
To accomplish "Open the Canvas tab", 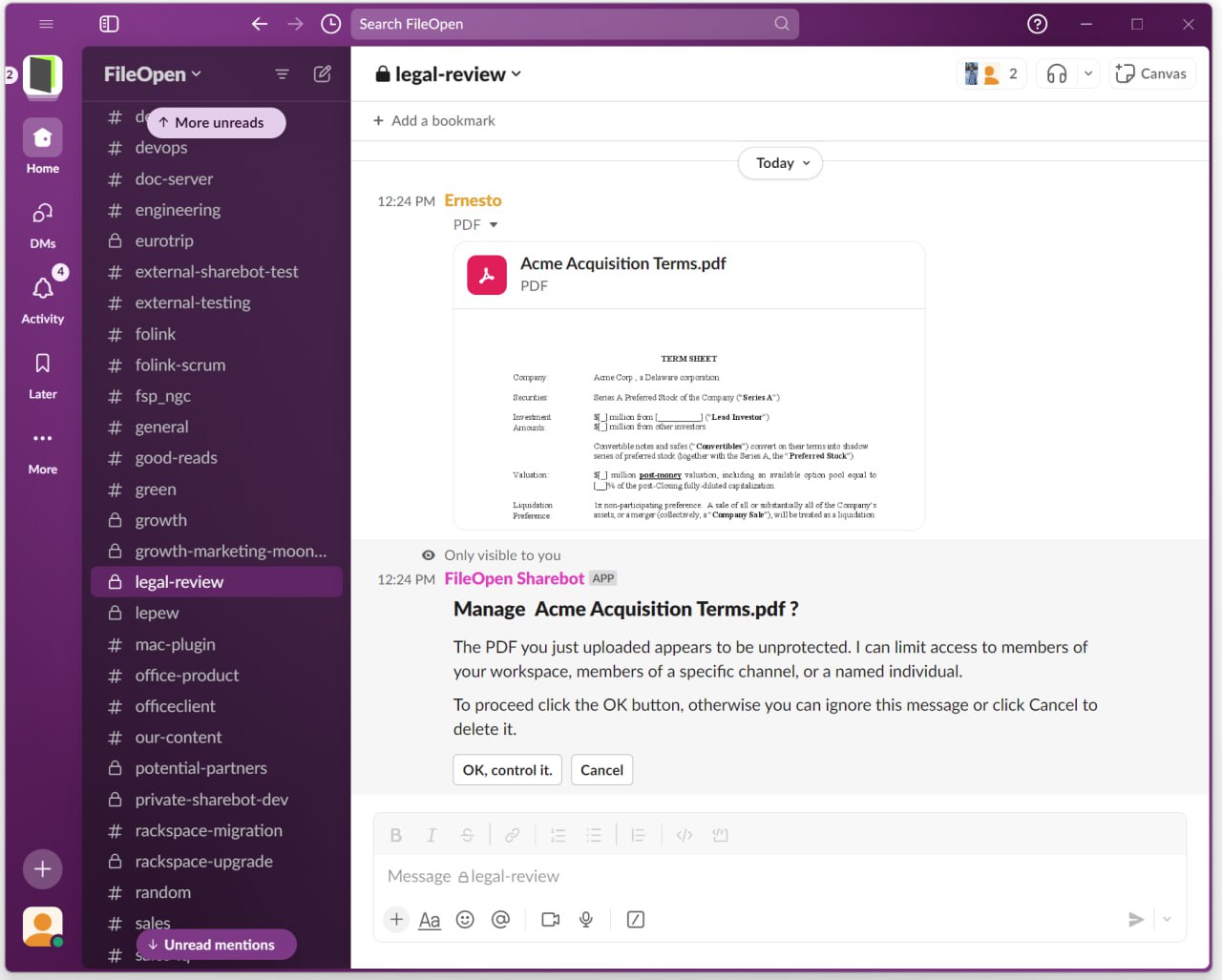I will click(1151, 73).
